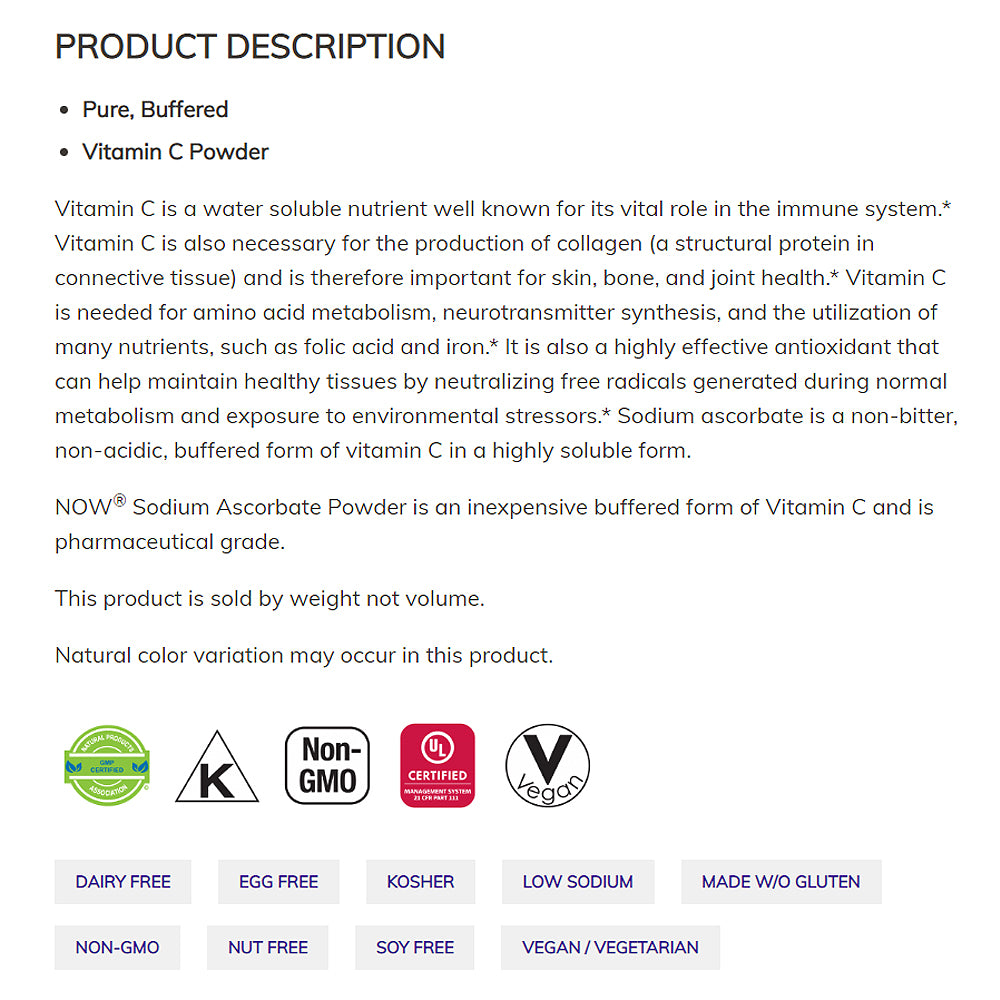1000x1000 pixels.
Task: Click the red UL Certified badge
Action: pos(437,765)
